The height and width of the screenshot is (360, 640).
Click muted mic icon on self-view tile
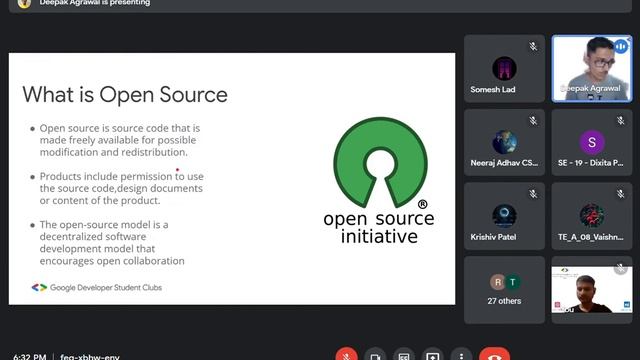coord(620,268)
